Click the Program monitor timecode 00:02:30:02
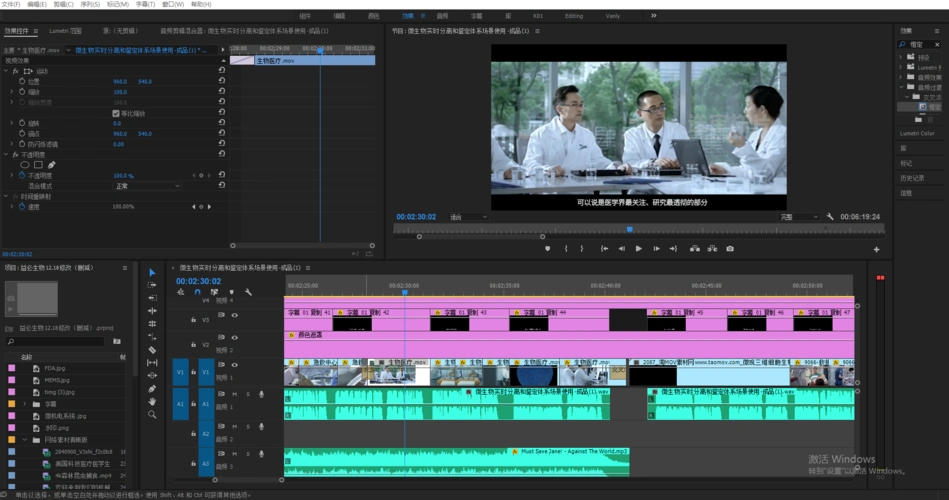Screen dimensions: 949x500 tap(414, 217)
